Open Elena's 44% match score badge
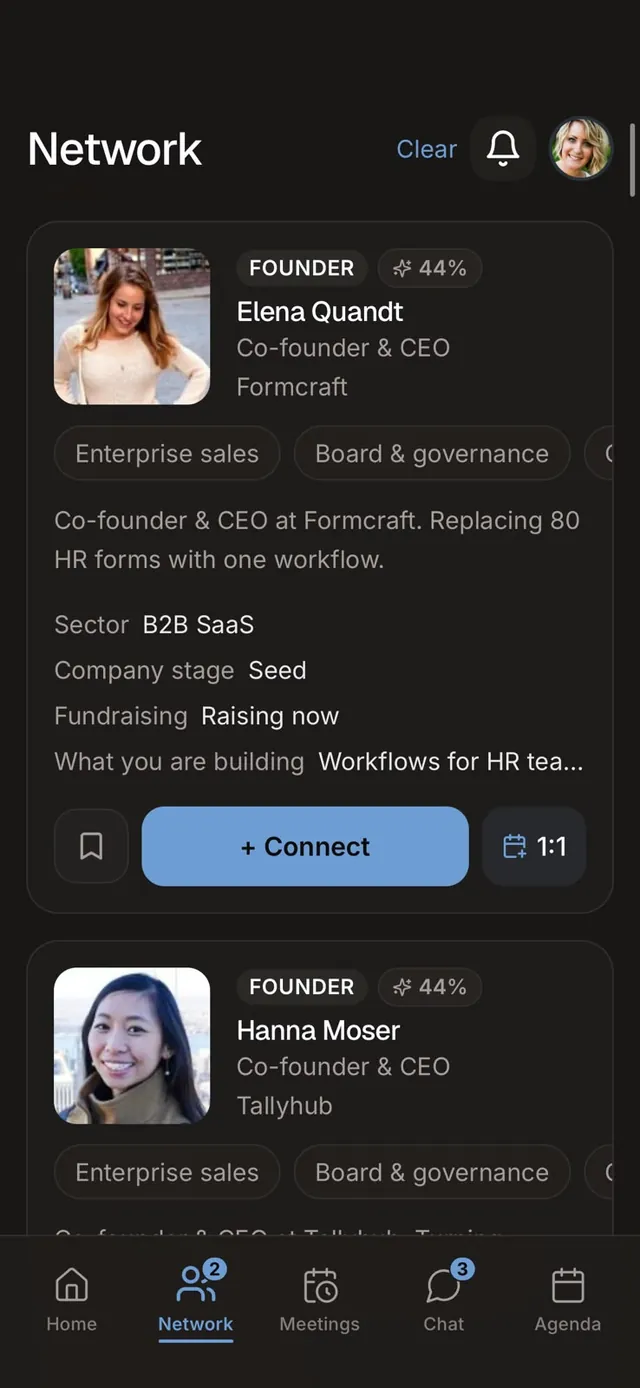 pos(430,268)
